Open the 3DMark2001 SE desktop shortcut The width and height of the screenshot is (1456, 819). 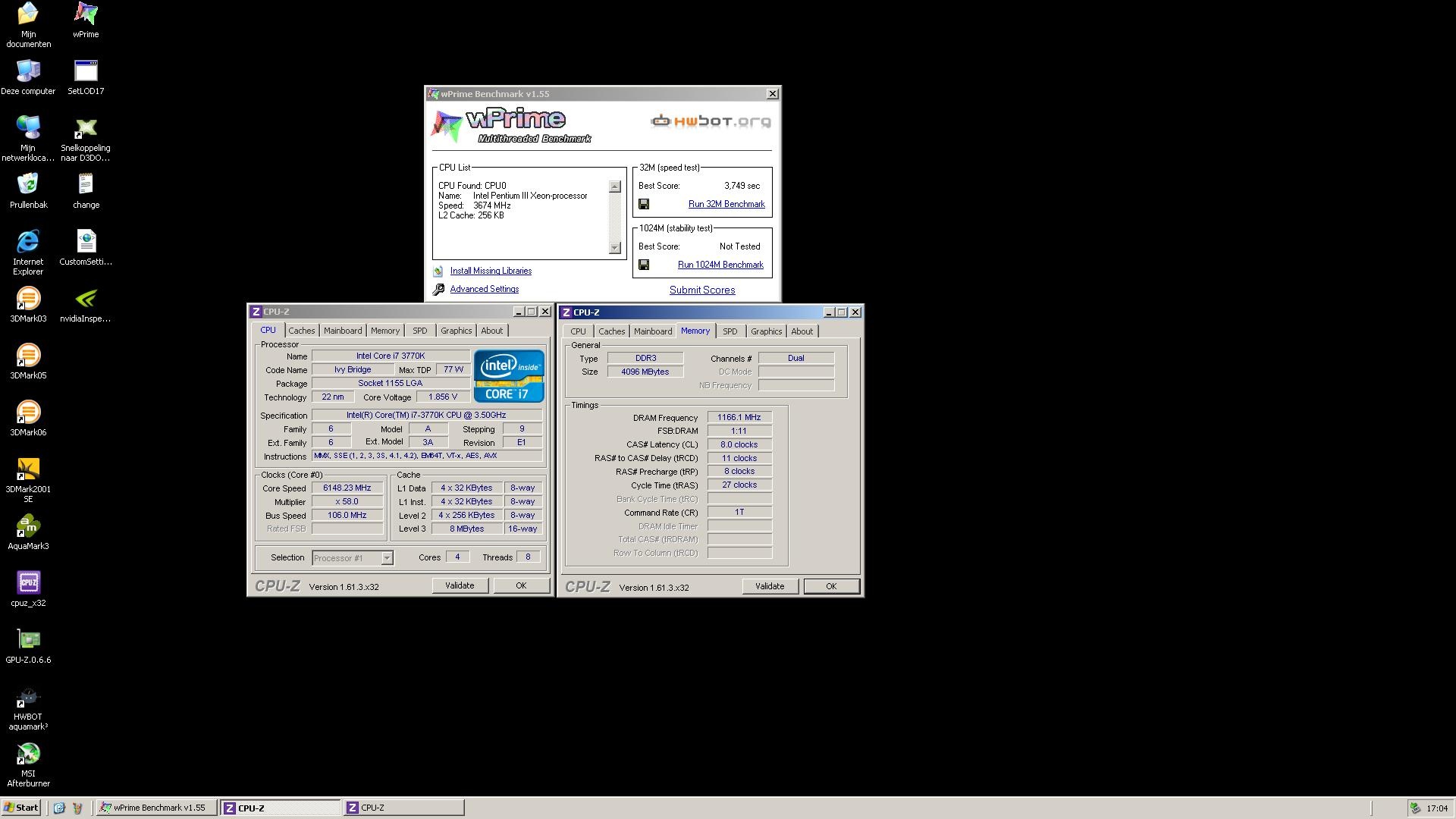coord(28,469)
